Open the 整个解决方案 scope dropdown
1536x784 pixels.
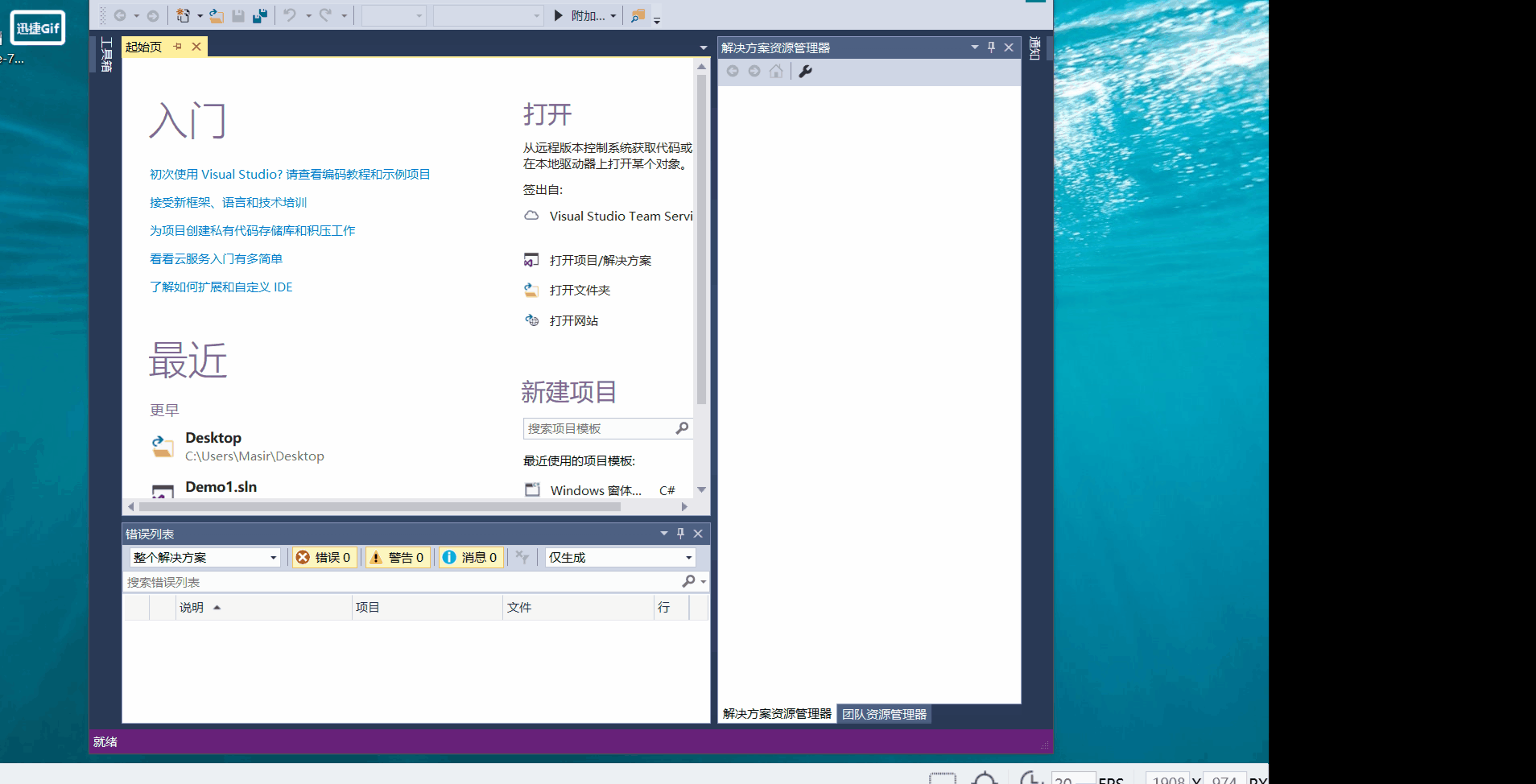click(205, 557)
